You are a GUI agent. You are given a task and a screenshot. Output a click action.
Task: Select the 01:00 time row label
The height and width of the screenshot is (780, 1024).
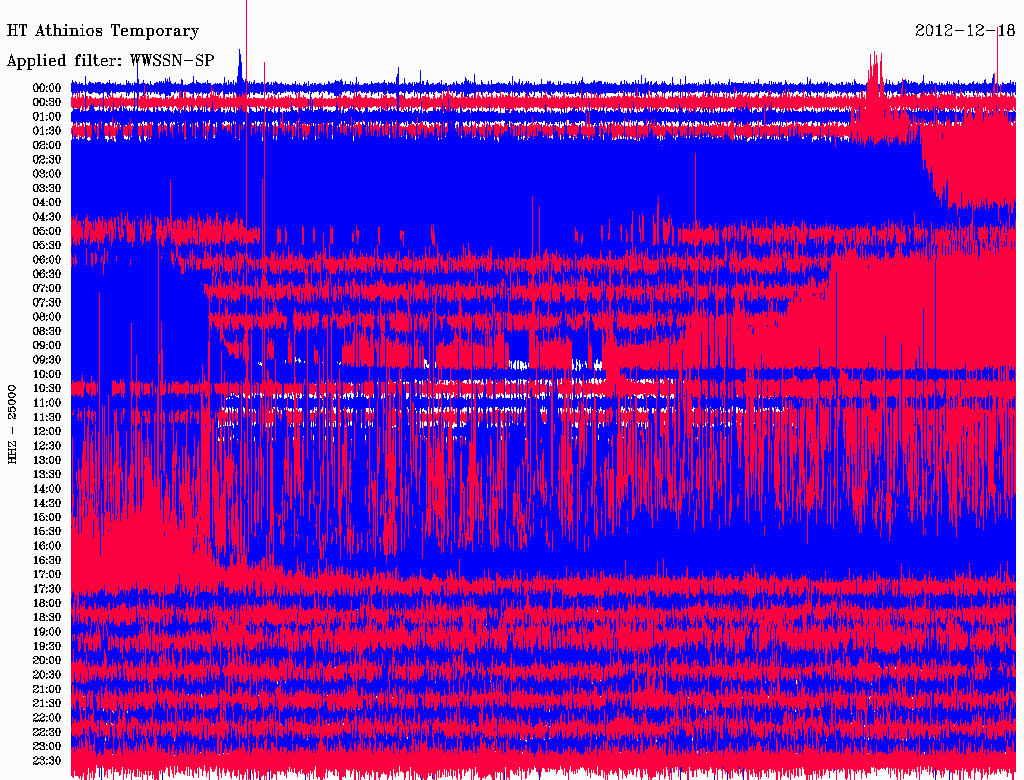[x=47, y=117]
